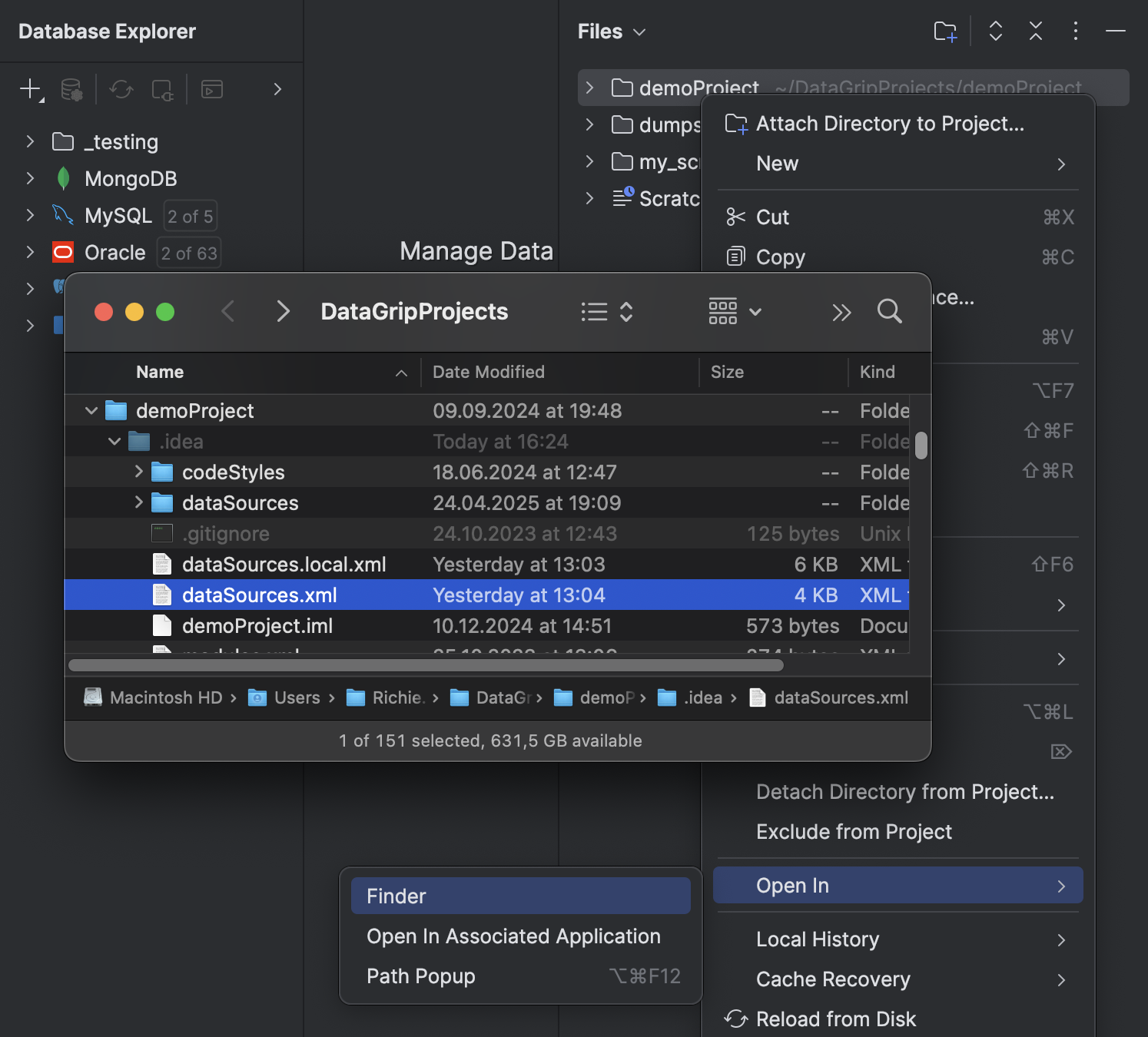1148x1037 pixels.
Task: Collapse the demoProject folder in Finder
Action: 91,411
